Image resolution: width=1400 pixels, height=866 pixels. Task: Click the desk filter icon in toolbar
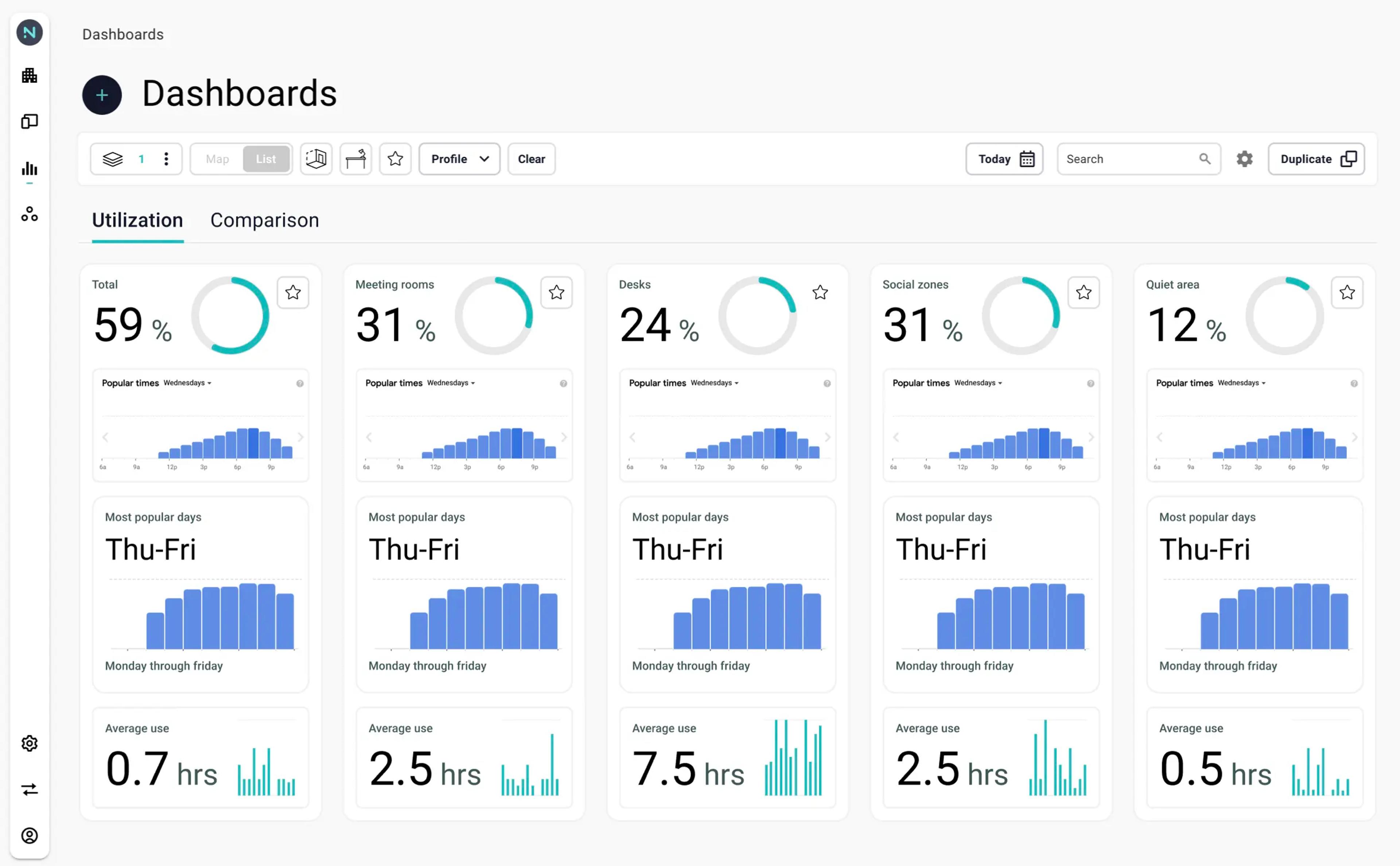click(355, 159)
